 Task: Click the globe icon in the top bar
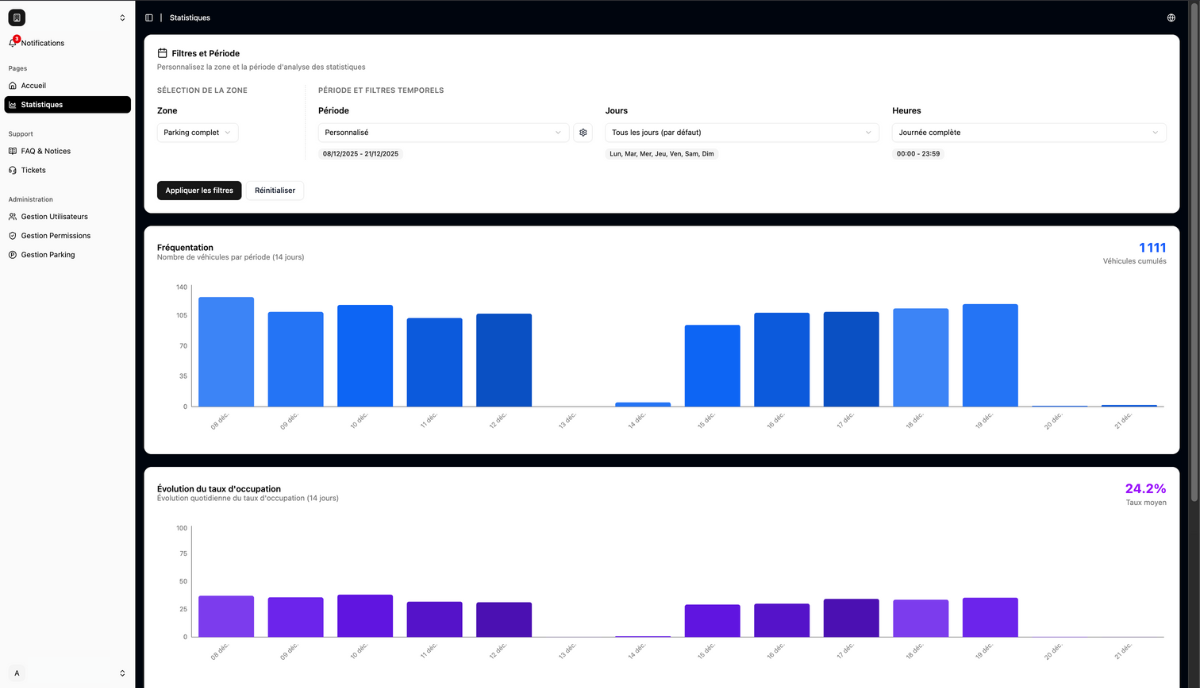pyautogui.click(x=1172, y=17)
